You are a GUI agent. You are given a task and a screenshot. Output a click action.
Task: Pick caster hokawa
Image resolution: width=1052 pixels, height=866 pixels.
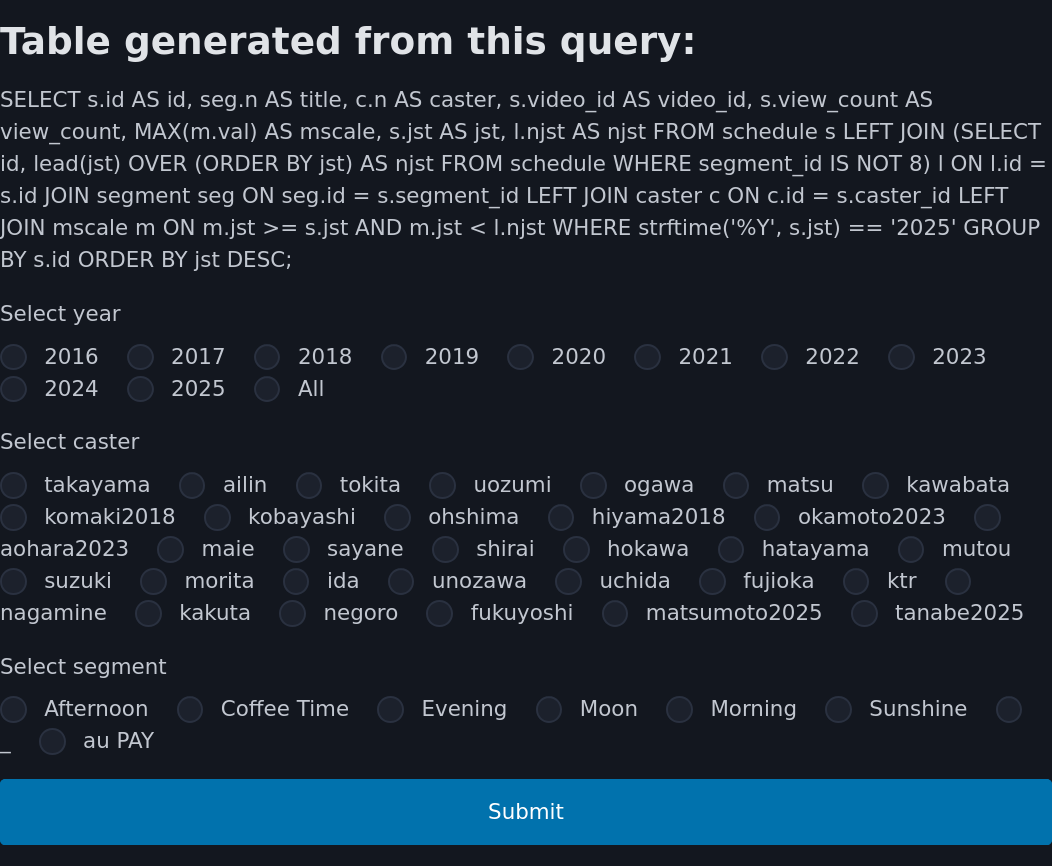576,549
